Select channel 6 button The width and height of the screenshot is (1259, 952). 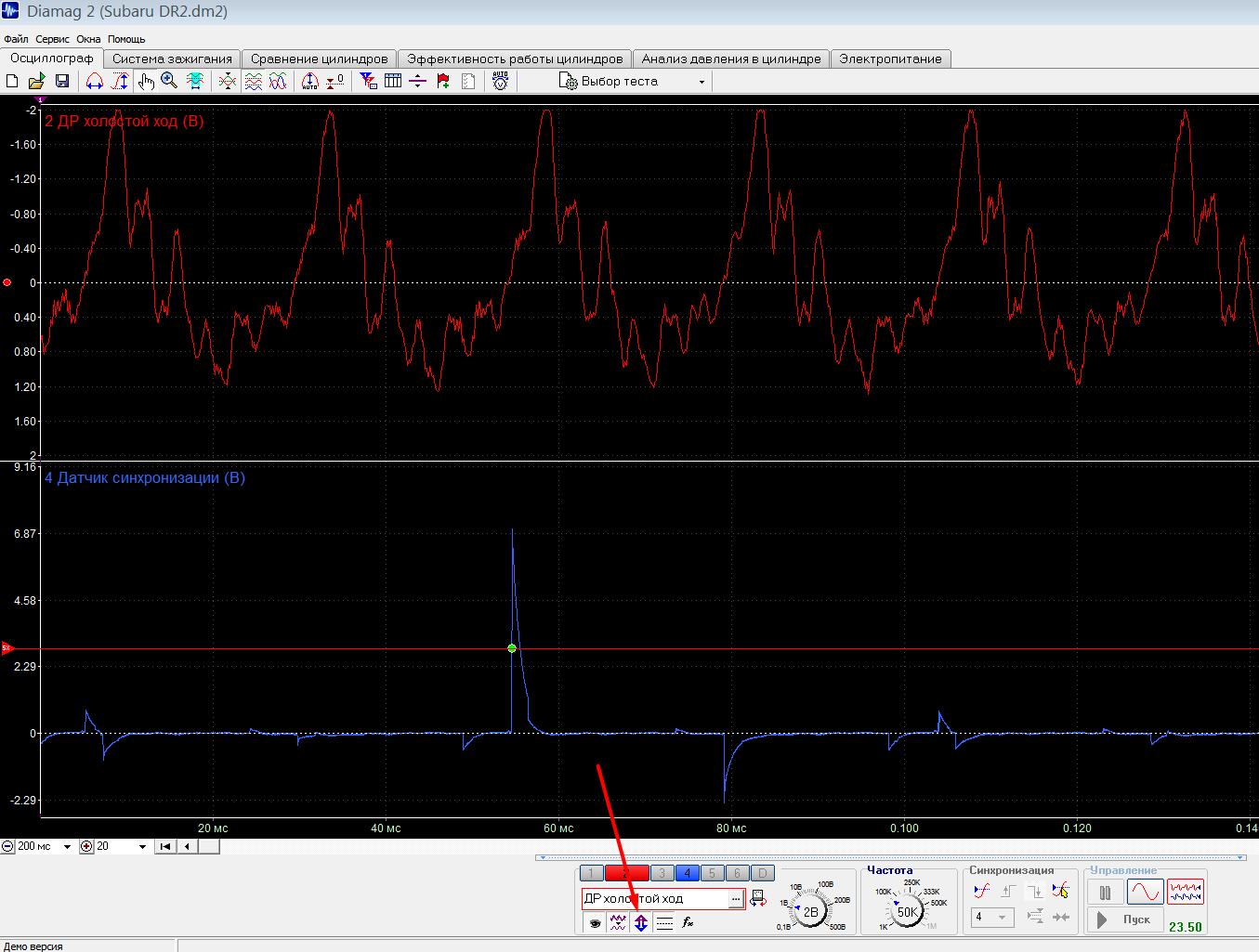(x=737, y=873)
